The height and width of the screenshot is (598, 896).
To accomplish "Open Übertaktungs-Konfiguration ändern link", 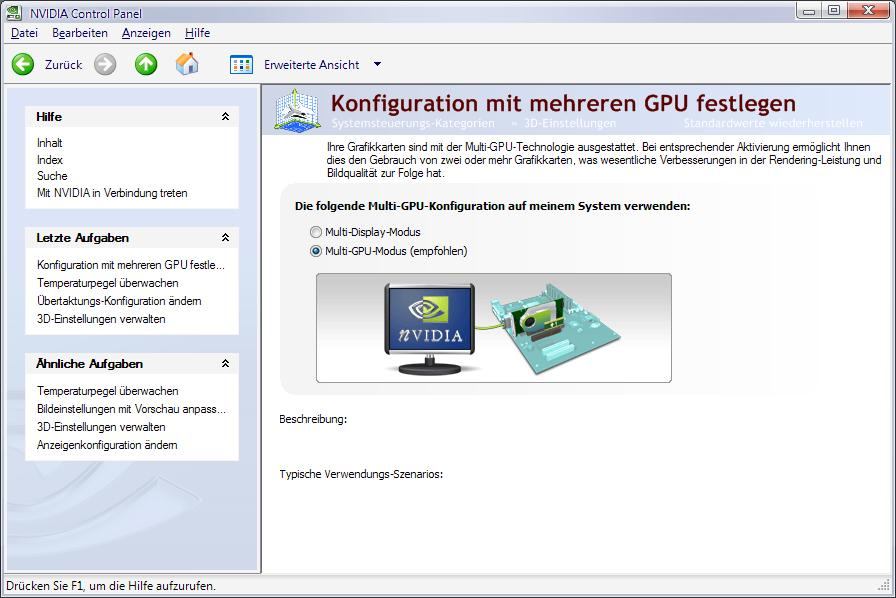I will pyautogui.click(x=119, y=301).
